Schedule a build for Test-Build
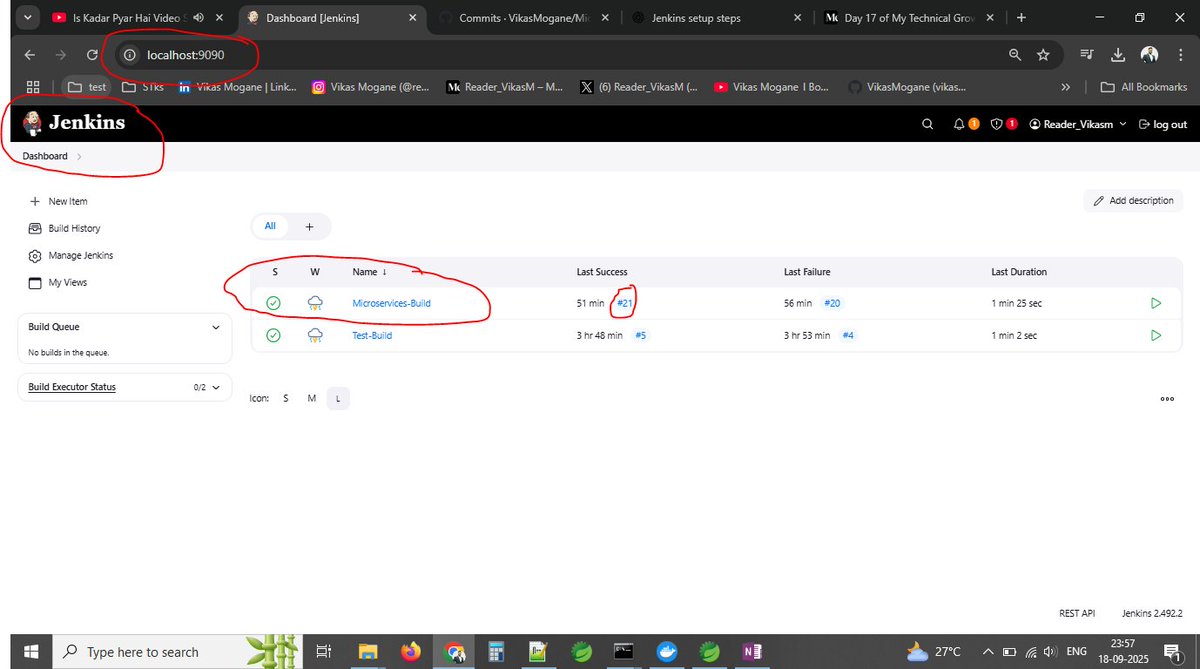Viewport: 1200px width, 669px height. click(x=1156, y=335)
